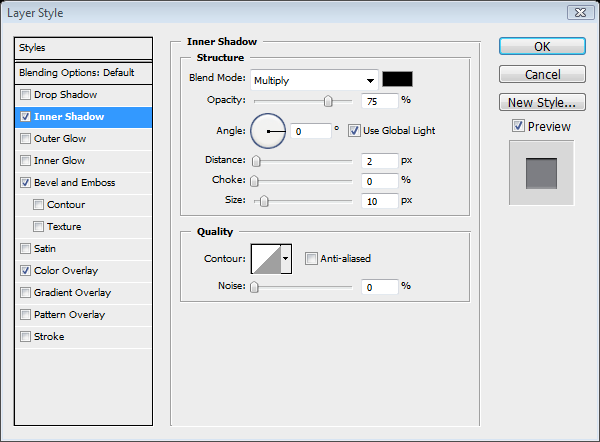This screenshot has width=600, height=442.
Task: Select the Color Overlay list item
Action: point(66,271)
